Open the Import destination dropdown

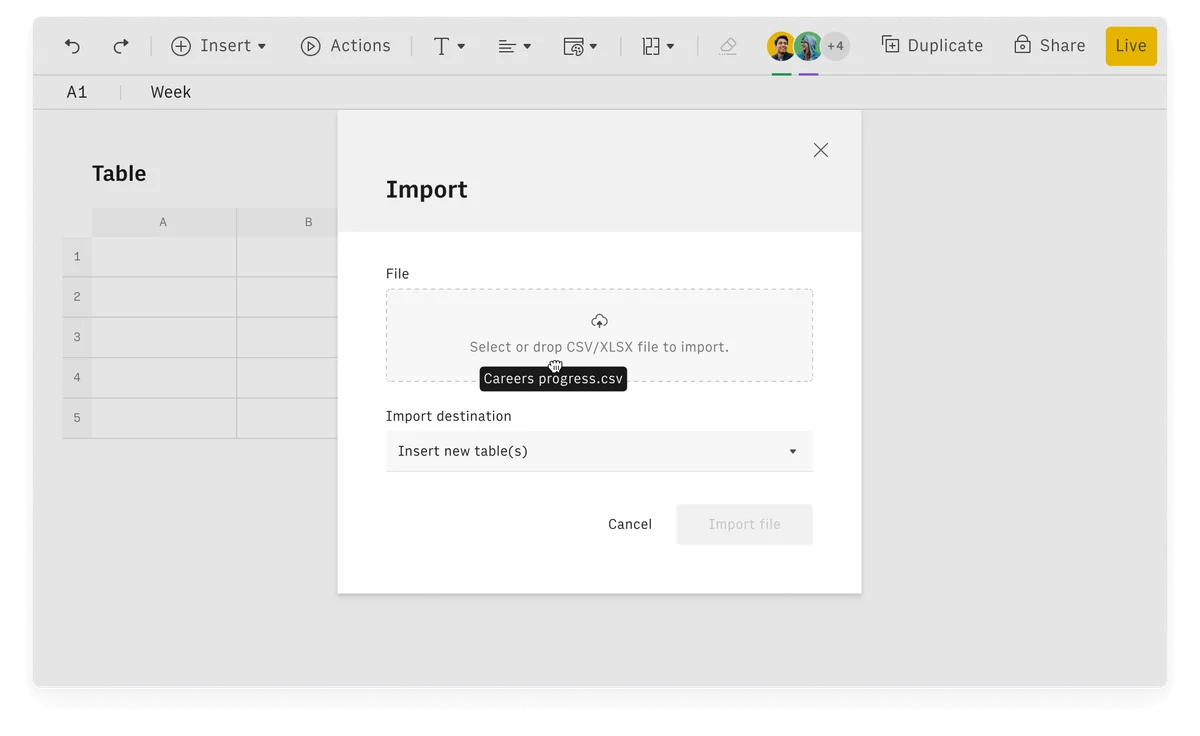click(599, 451)
